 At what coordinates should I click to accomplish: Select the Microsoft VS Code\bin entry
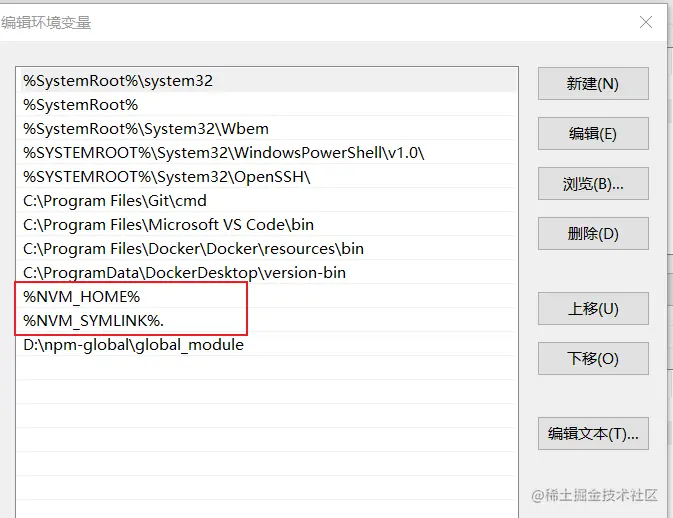pos(168,225)
